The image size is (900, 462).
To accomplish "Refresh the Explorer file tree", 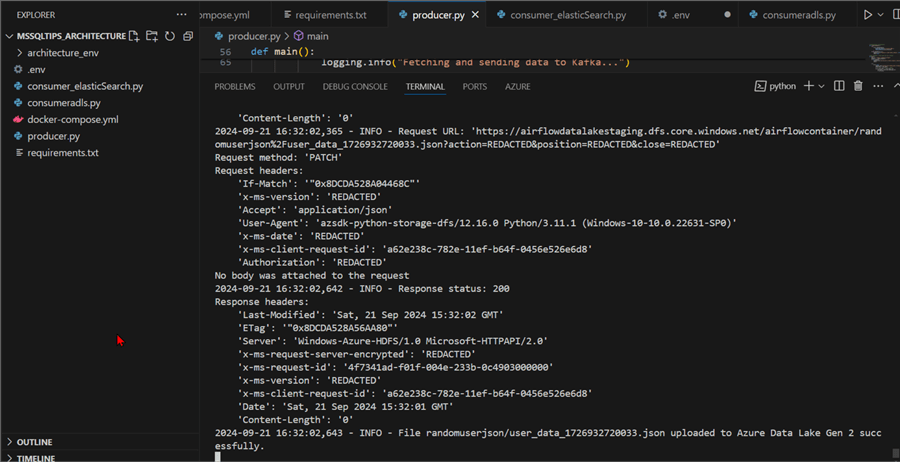I will click(170, 36).
